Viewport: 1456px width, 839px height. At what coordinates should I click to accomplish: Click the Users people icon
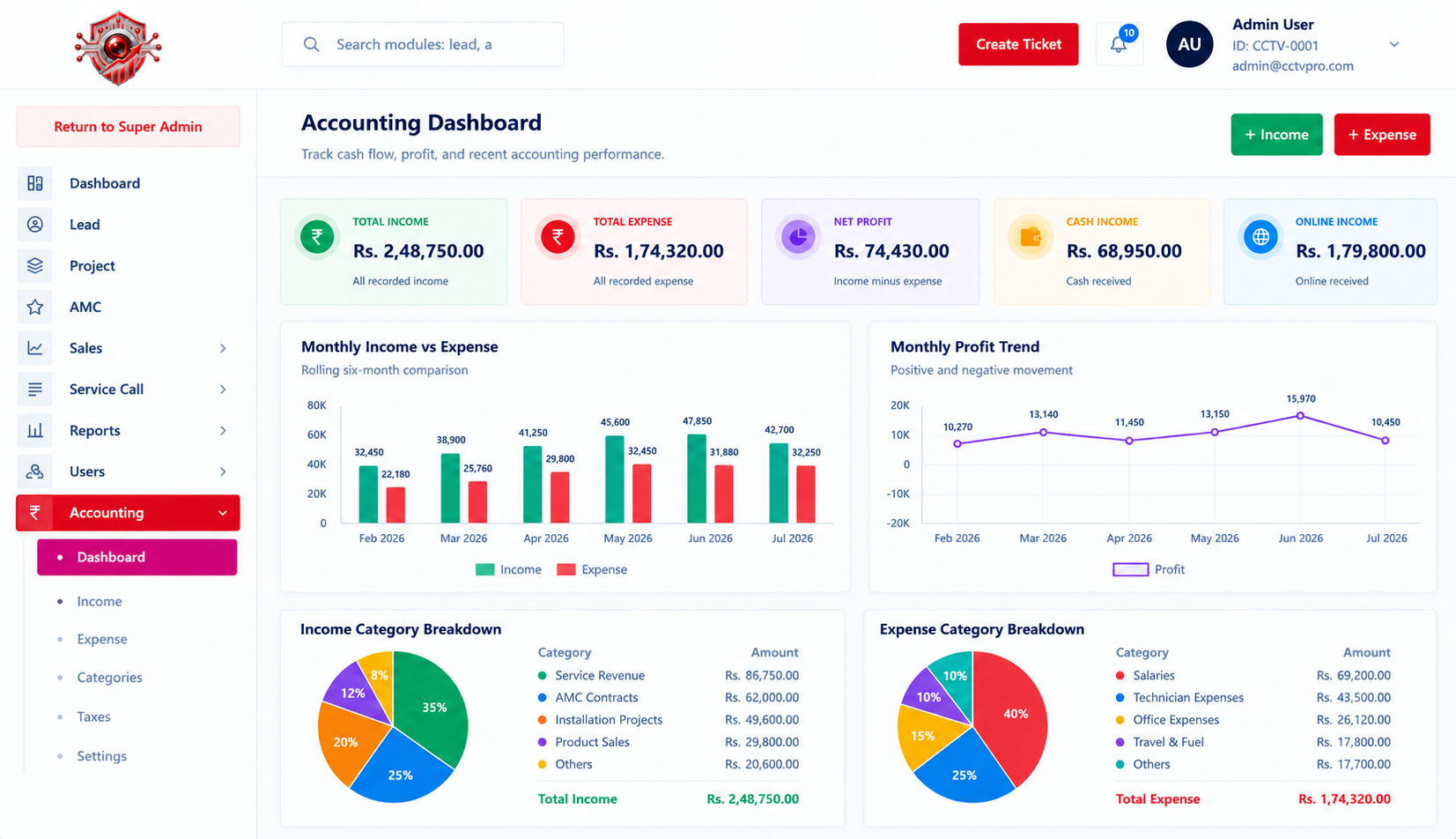click(x=35, y=471)
